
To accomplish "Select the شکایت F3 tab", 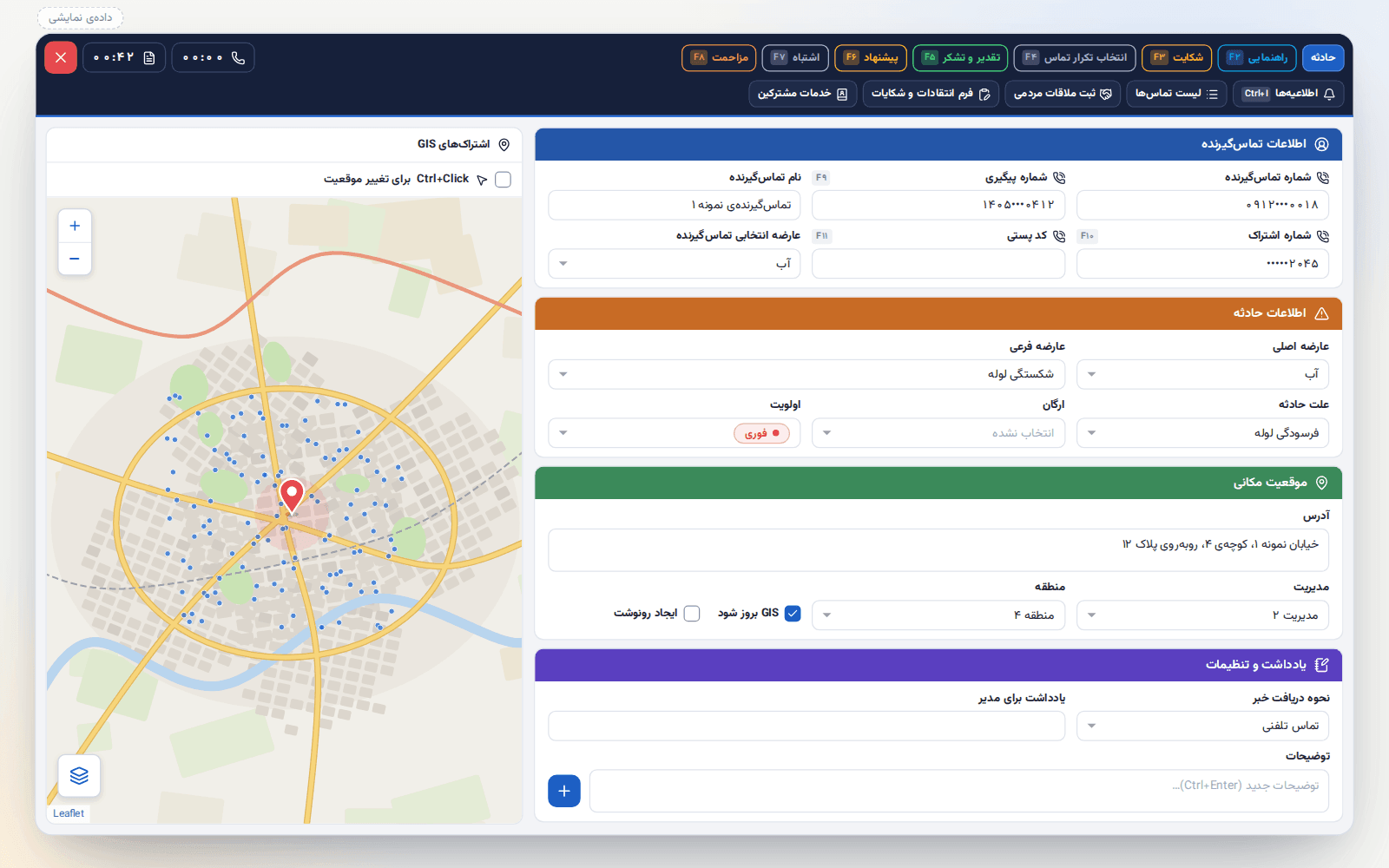I will pos(1177,57).
